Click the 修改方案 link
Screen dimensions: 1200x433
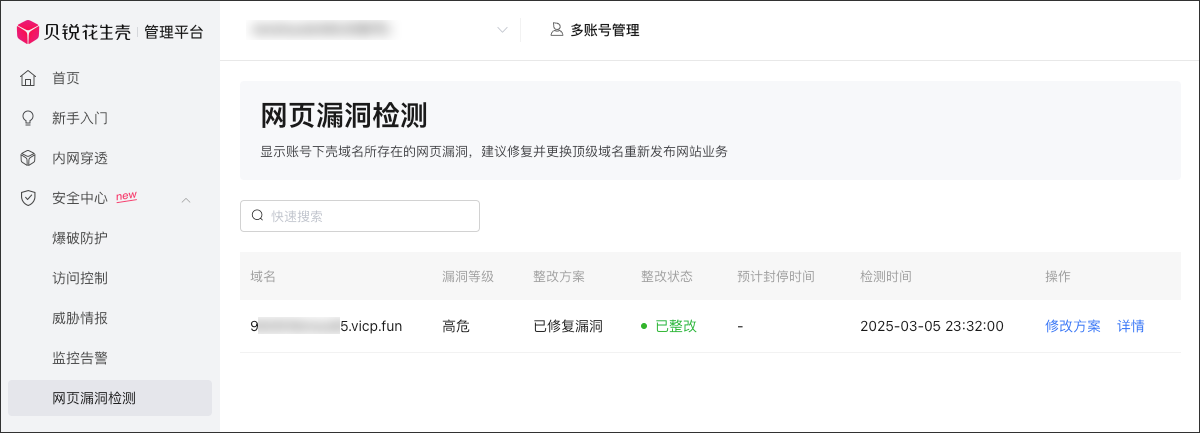(1072, 326)
